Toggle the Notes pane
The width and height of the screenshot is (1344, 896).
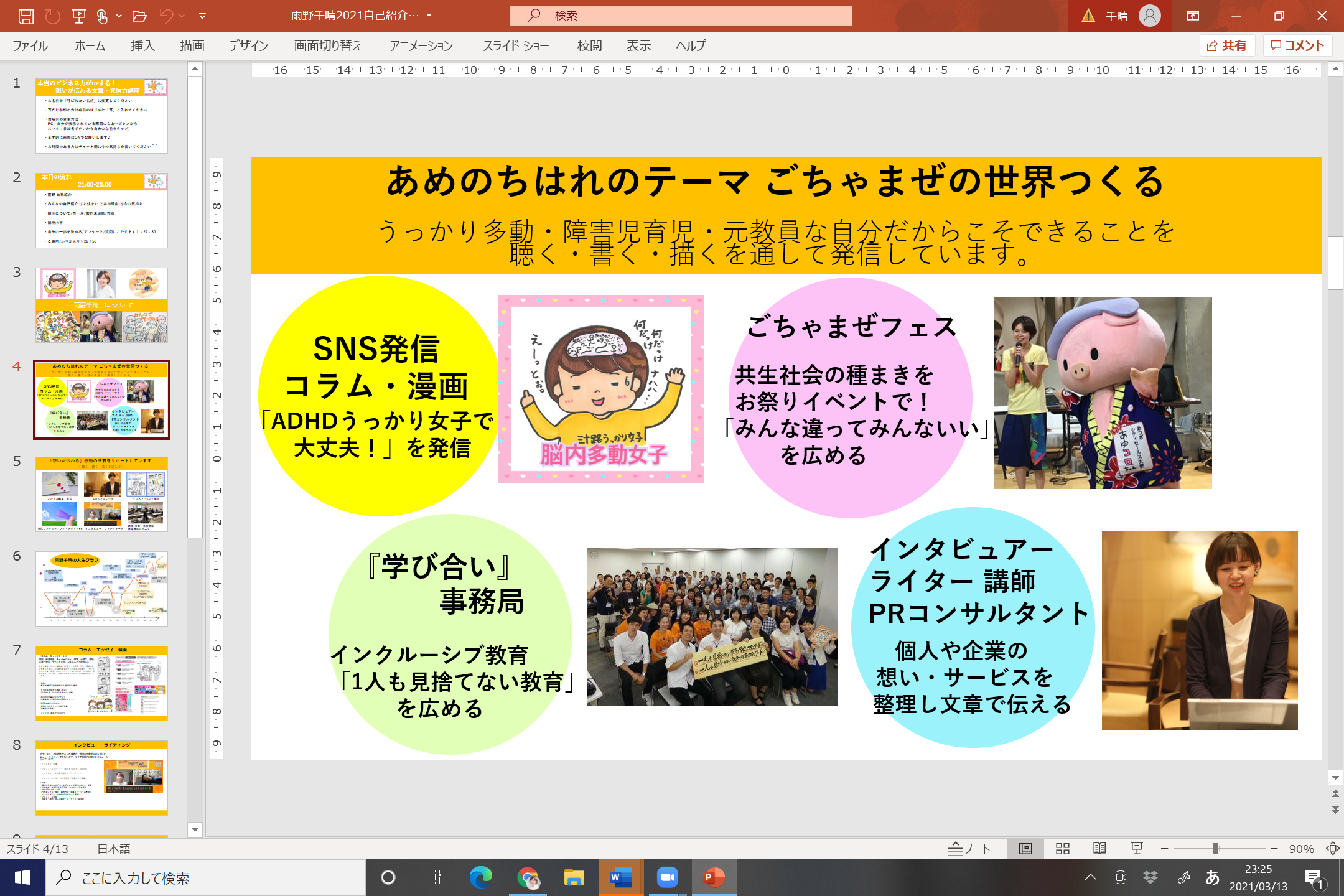(x=969, y=849)
